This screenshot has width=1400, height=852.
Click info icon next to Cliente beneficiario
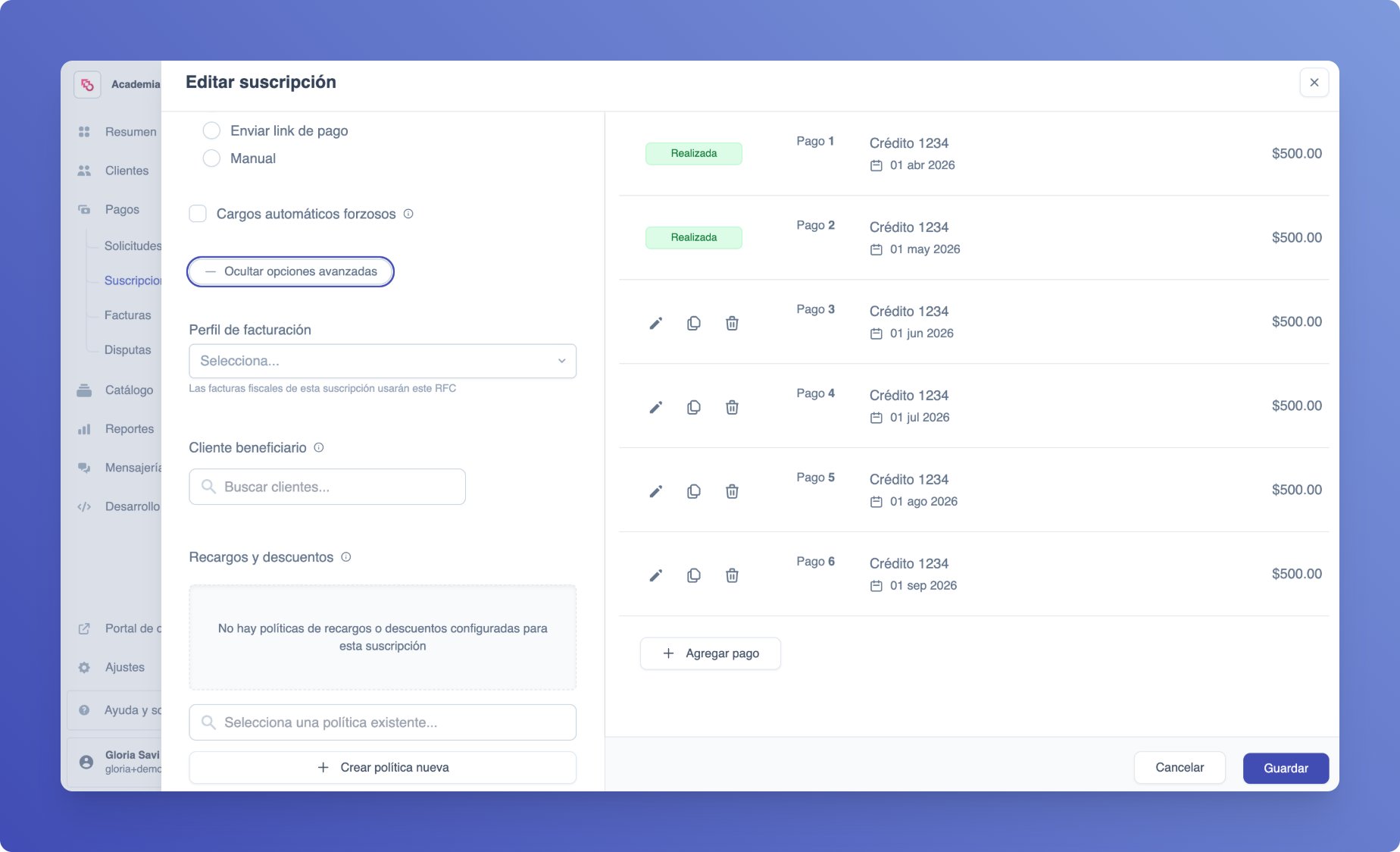coord(319,447)
